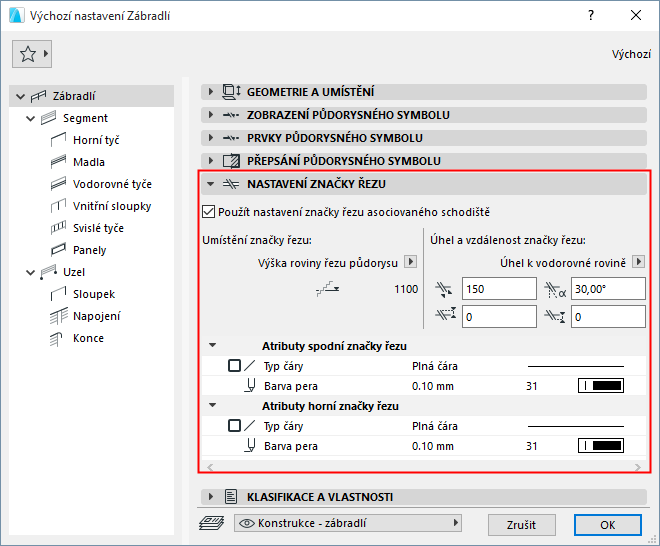
Task: Click the Prvky půdorysného symbolu panel icon
Action: tap(231, 138)
